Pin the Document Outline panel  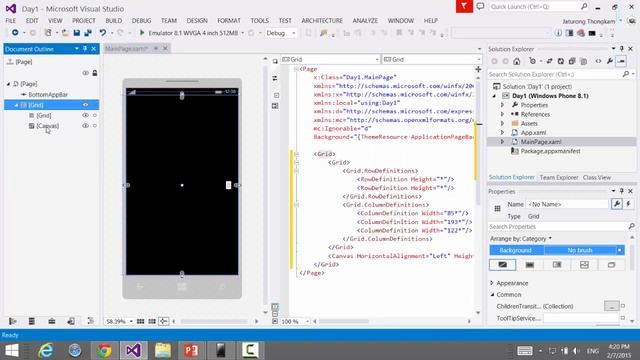tap(85, 49)
